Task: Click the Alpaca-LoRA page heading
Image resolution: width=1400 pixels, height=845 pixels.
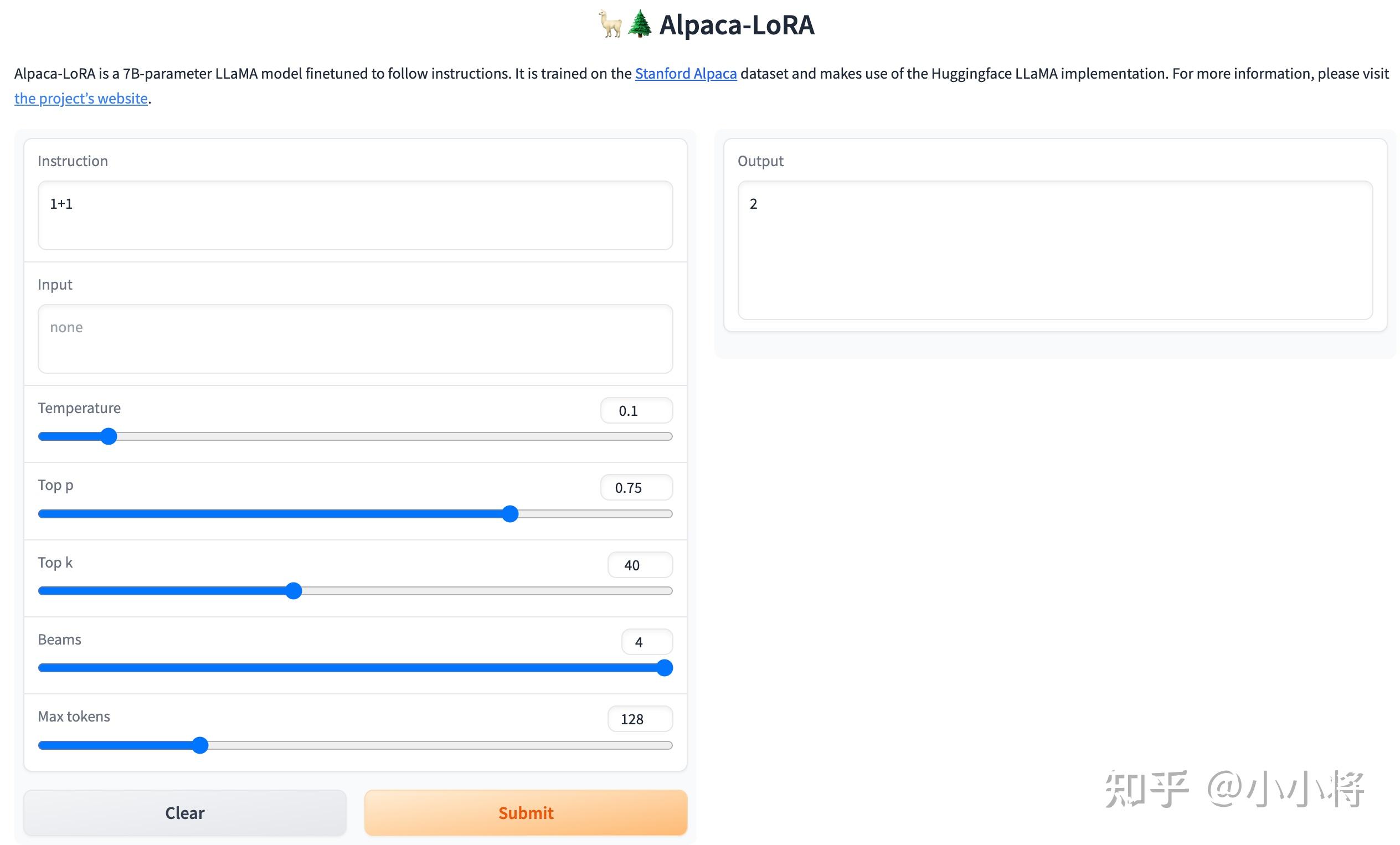Action: [737, 25]
